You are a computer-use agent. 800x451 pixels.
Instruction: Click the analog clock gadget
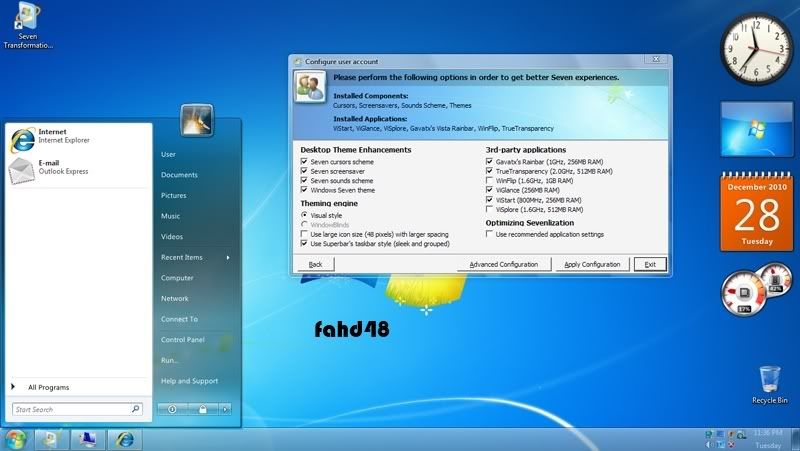click(756, 49)
